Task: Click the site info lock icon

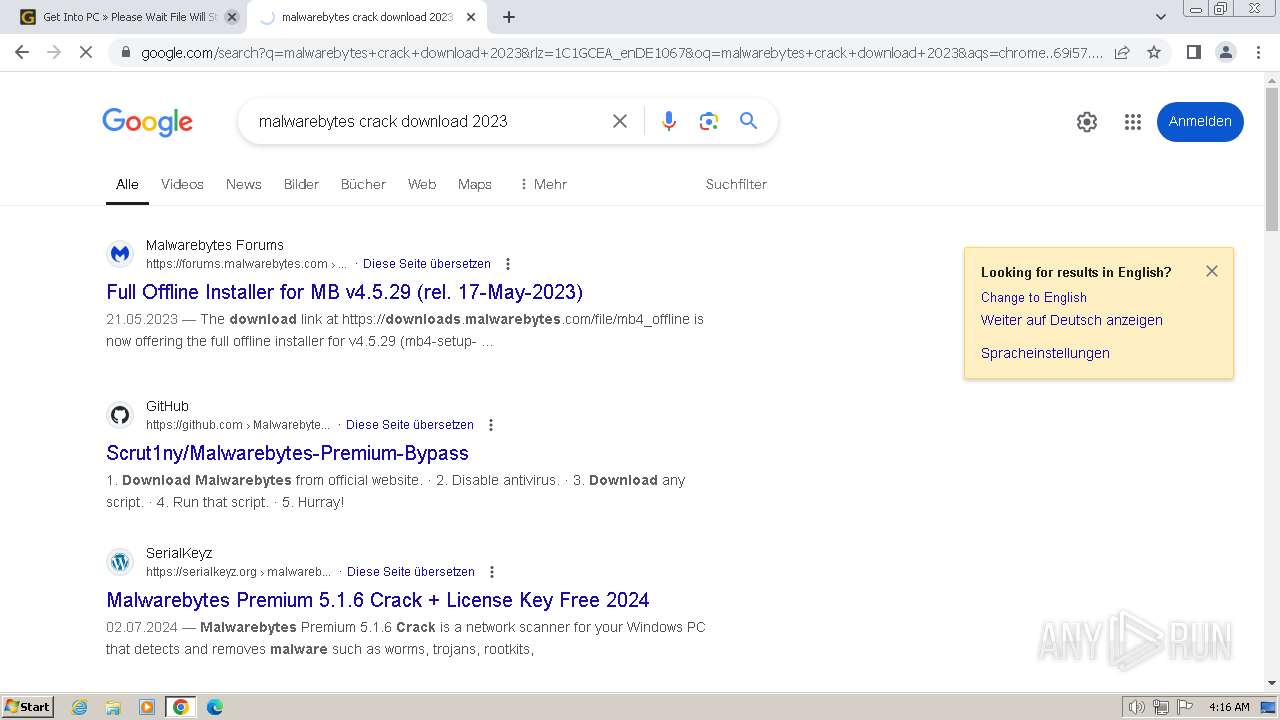Action: click(125, 52)
